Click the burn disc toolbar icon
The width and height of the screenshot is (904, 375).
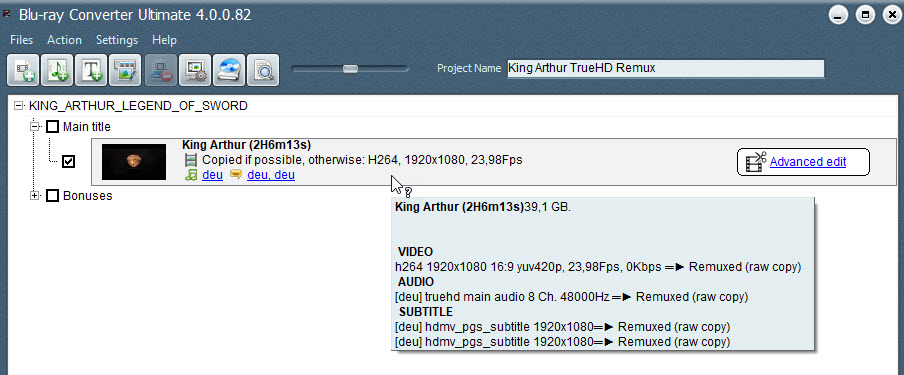tap(229, 70)
